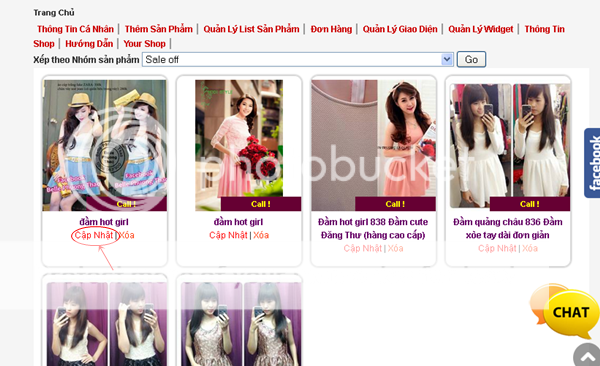Click Xóa under second đầm hot girl
Image resolution: width=600 pixels, height=366 pixels.
[261, 235]
